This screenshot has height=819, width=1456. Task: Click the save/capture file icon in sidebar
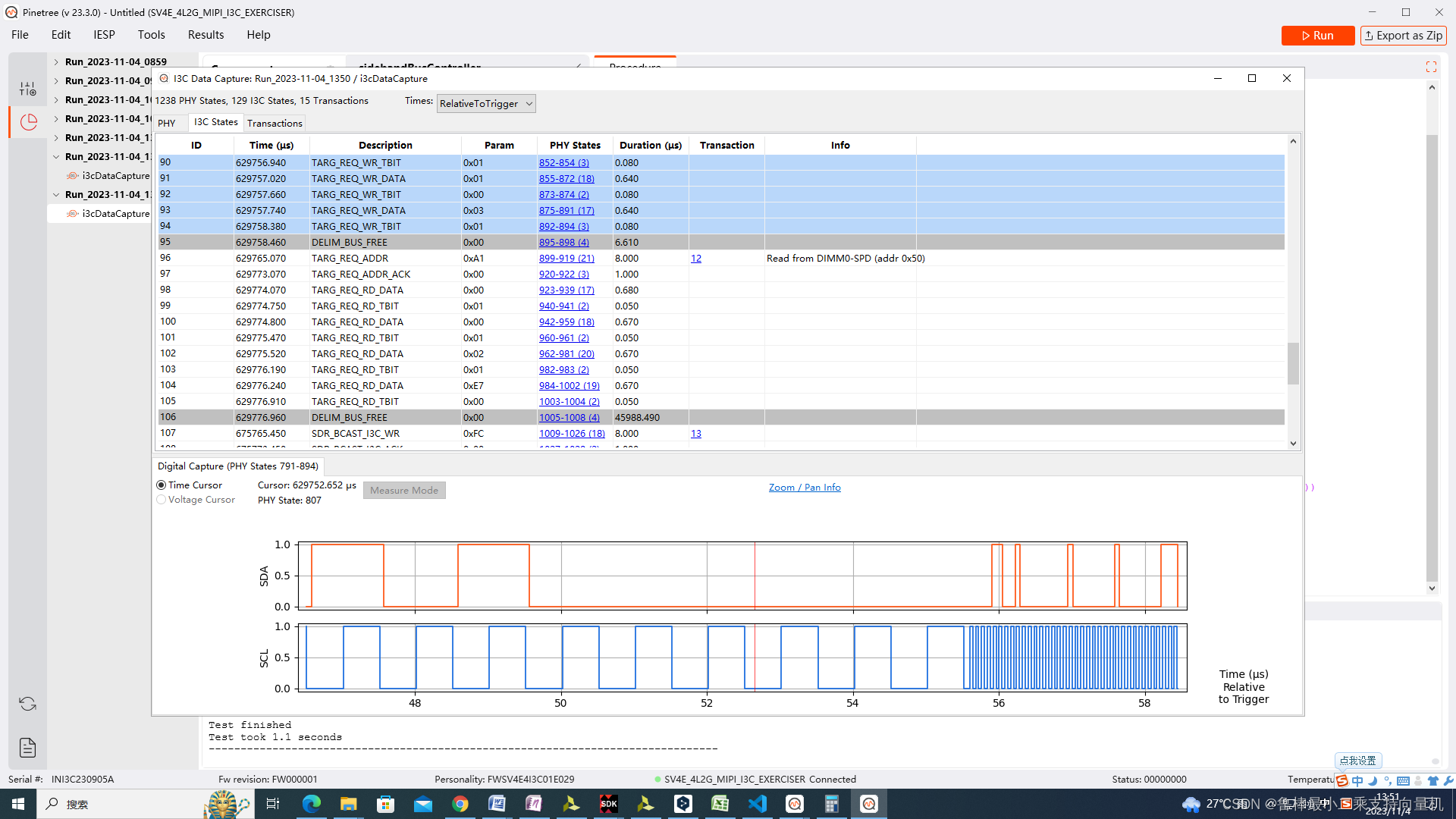[x=27, y=746]
